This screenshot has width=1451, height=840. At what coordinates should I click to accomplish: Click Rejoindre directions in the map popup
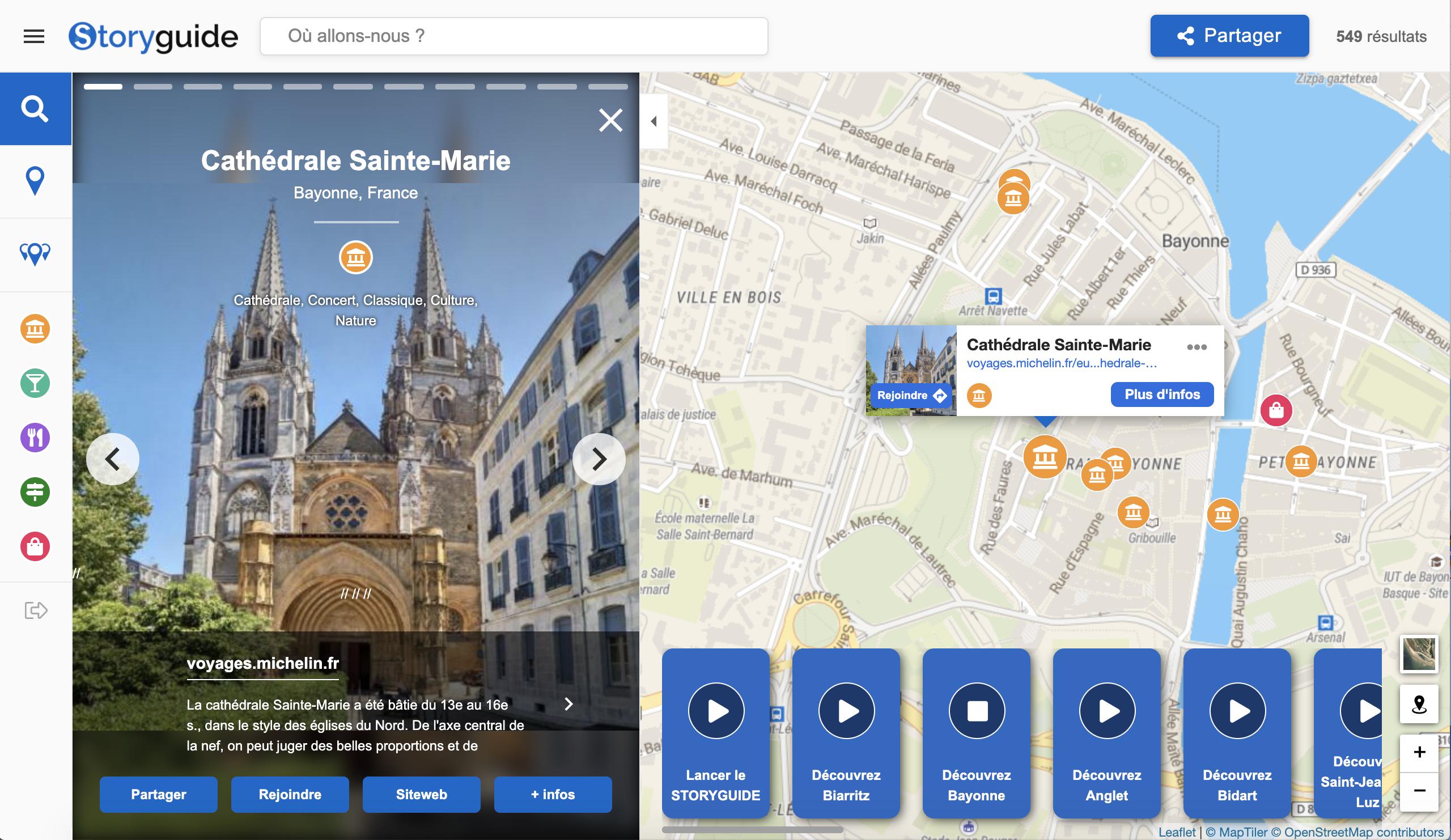(x=911, y=396)
